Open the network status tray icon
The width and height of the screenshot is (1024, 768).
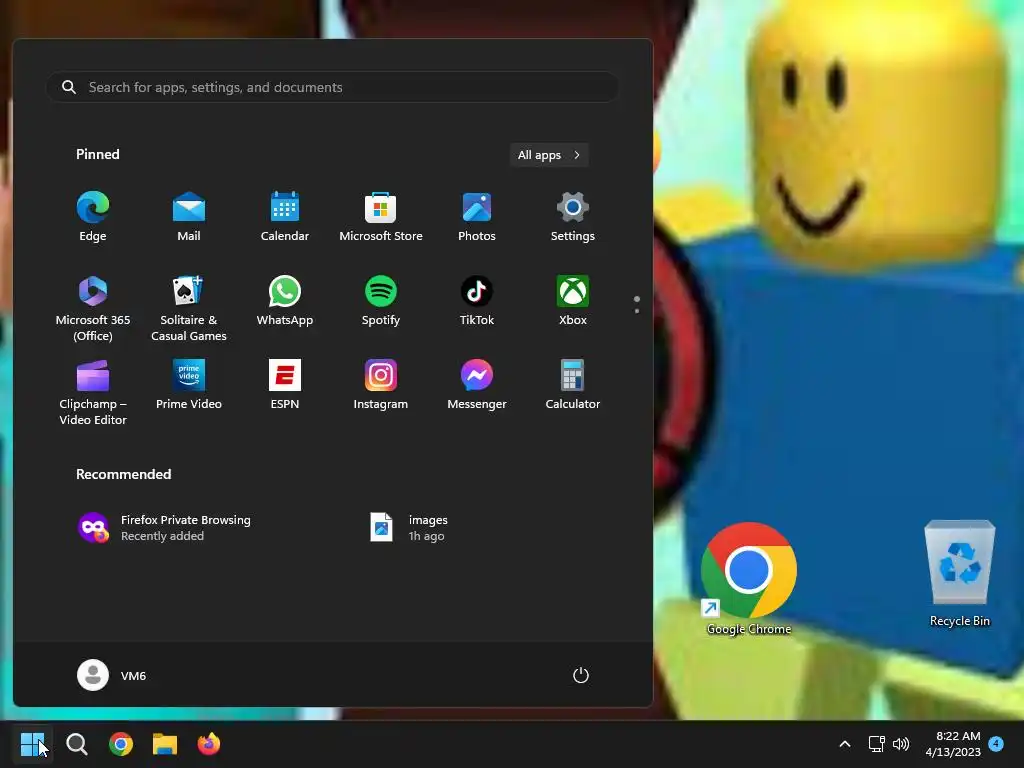tap(876, 744)
